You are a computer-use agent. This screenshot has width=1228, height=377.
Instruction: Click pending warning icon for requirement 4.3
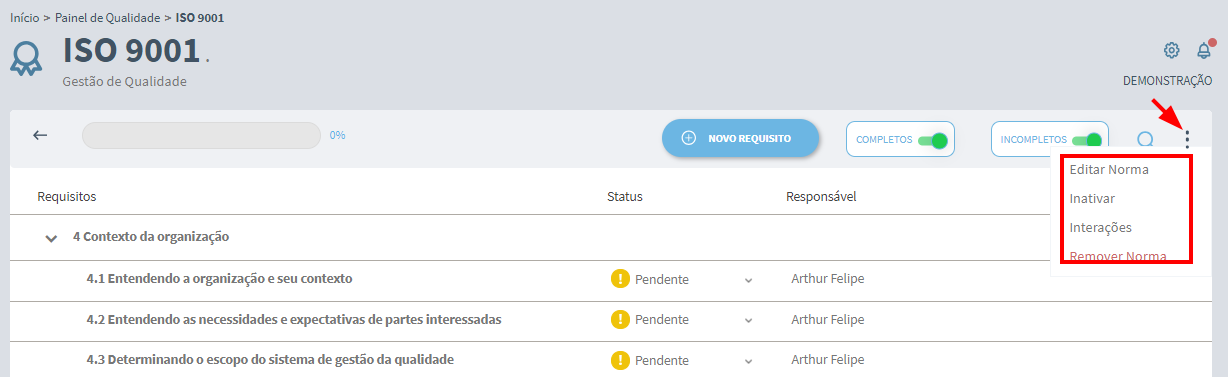tap(620, 360)
